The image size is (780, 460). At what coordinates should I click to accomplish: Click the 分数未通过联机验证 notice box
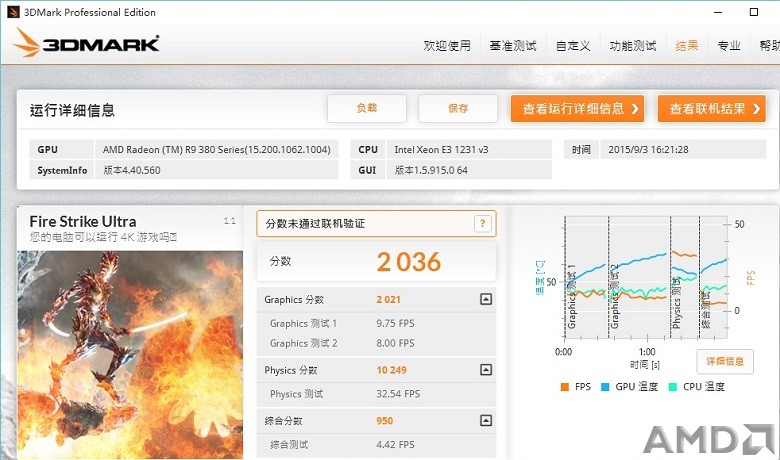tap(376, 224)
